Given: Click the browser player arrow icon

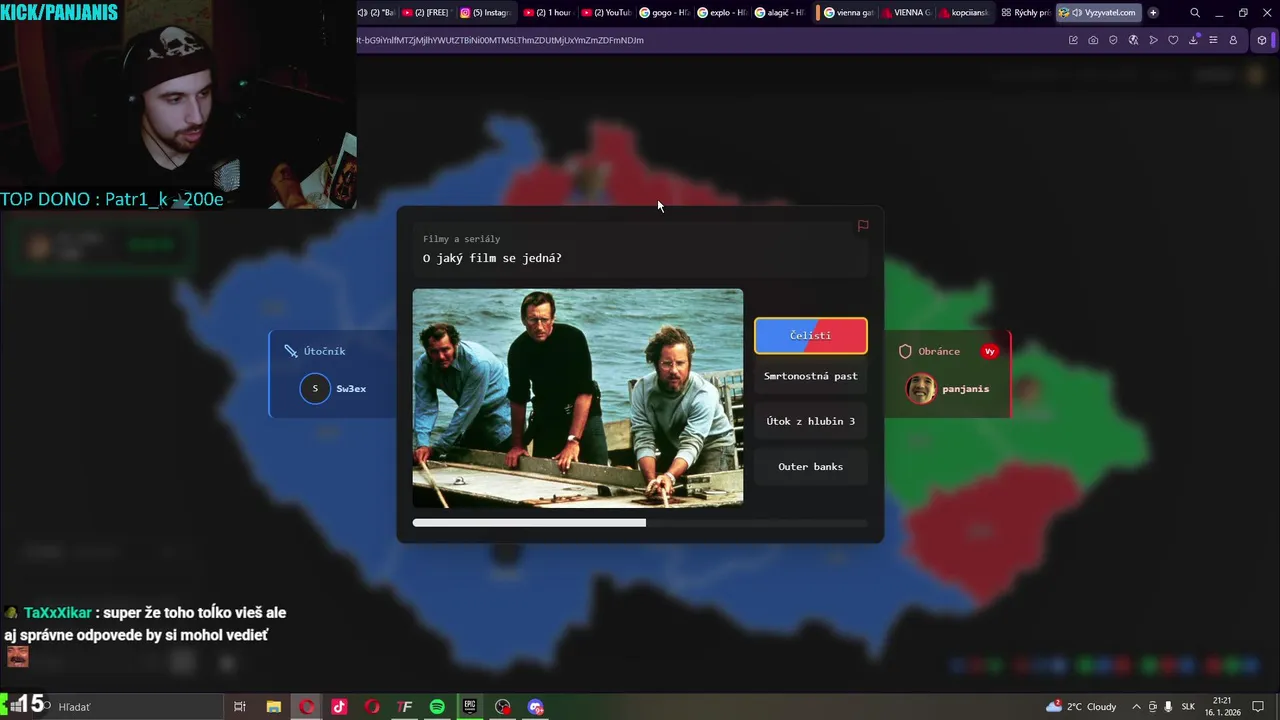Looking at the screenshot, I should (1153, 40).
